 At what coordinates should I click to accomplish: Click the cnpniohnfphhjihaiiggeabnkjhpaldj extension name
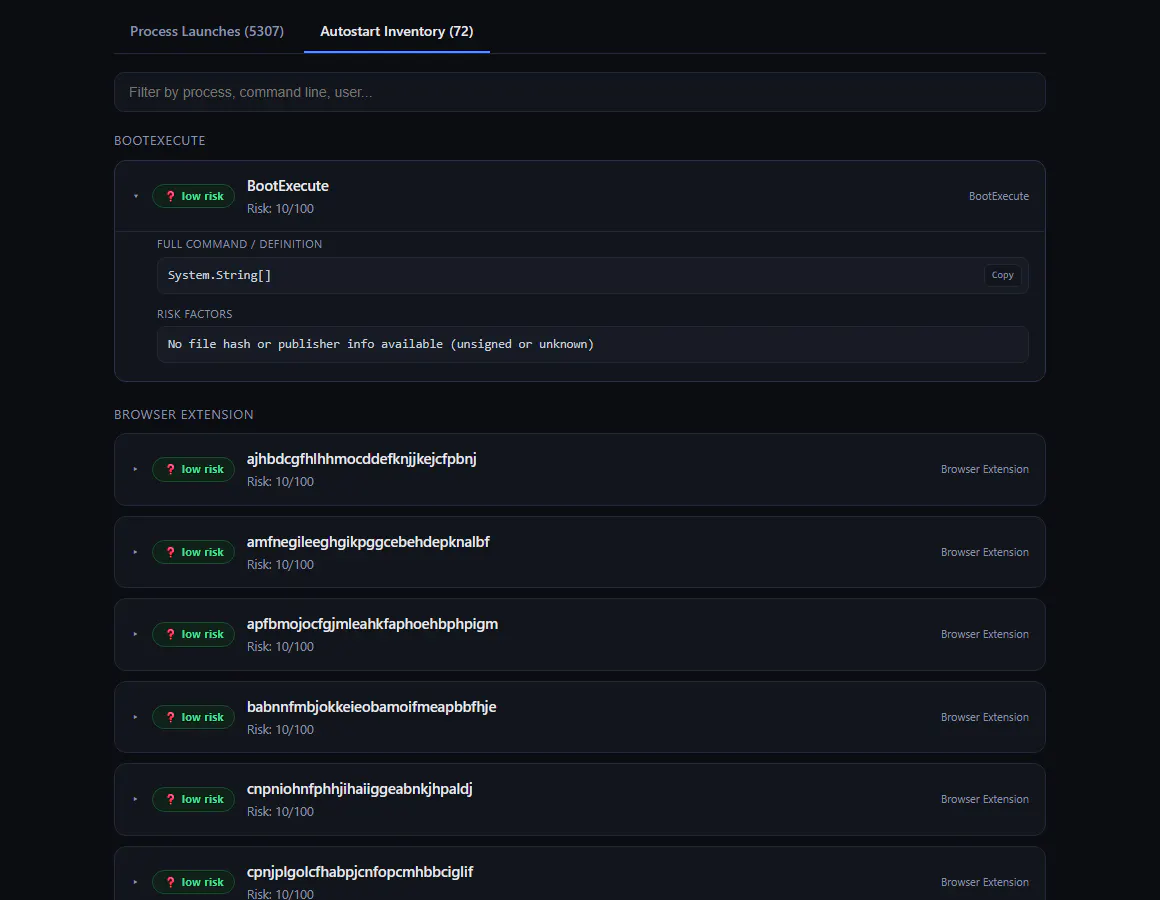(x=360, y=789)
